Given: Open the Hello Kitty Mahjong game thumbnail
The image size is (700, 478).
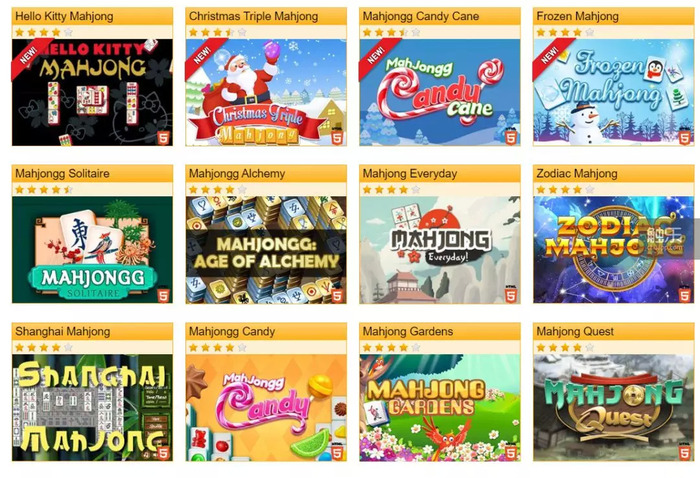Looking at the screenshot, I should [x=92, y=92].
